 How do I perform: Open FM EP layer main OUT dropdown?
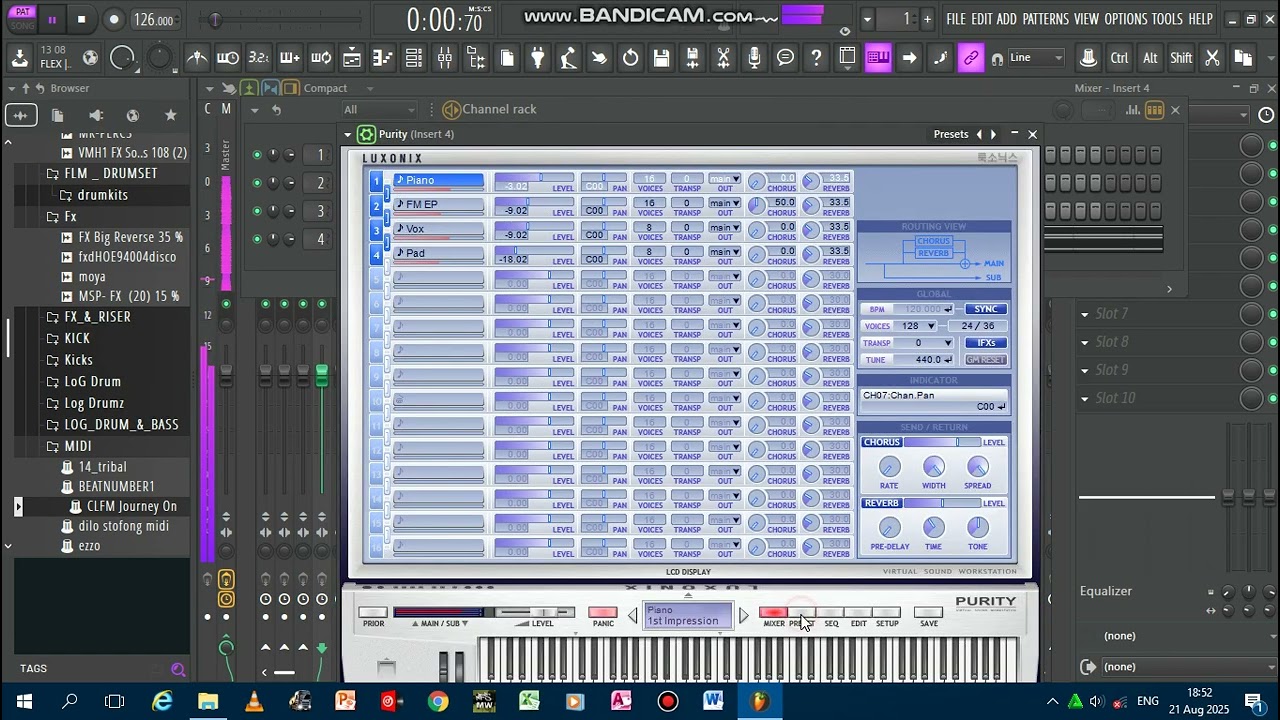[725, 203]
